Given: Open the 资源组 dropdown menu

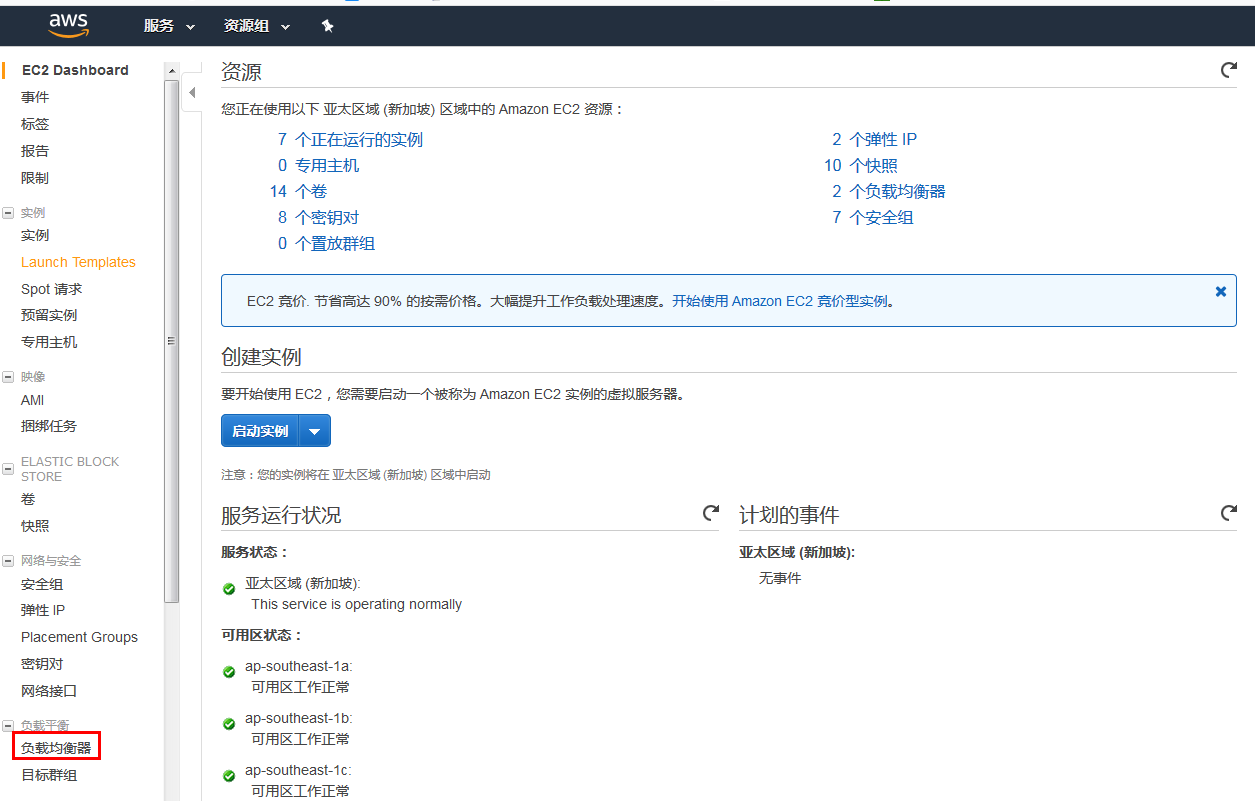Looking at the screenshot, I should pos(257,26).
